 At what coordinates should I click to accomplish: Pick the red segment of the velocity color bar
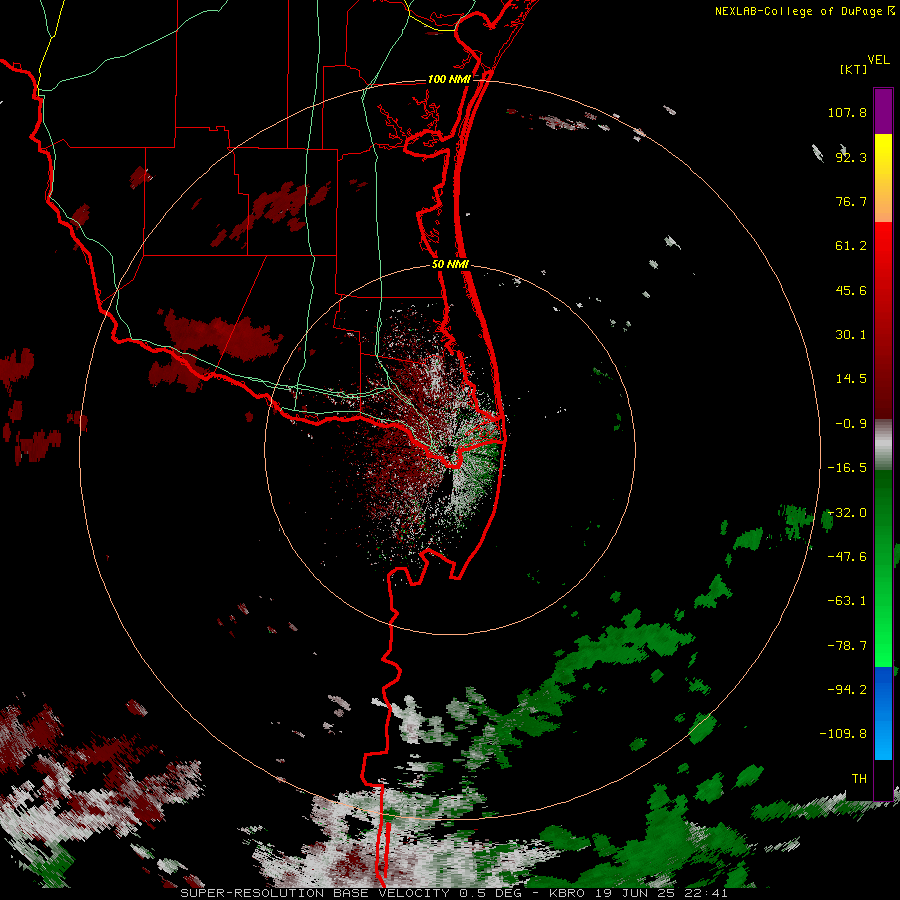883,320
